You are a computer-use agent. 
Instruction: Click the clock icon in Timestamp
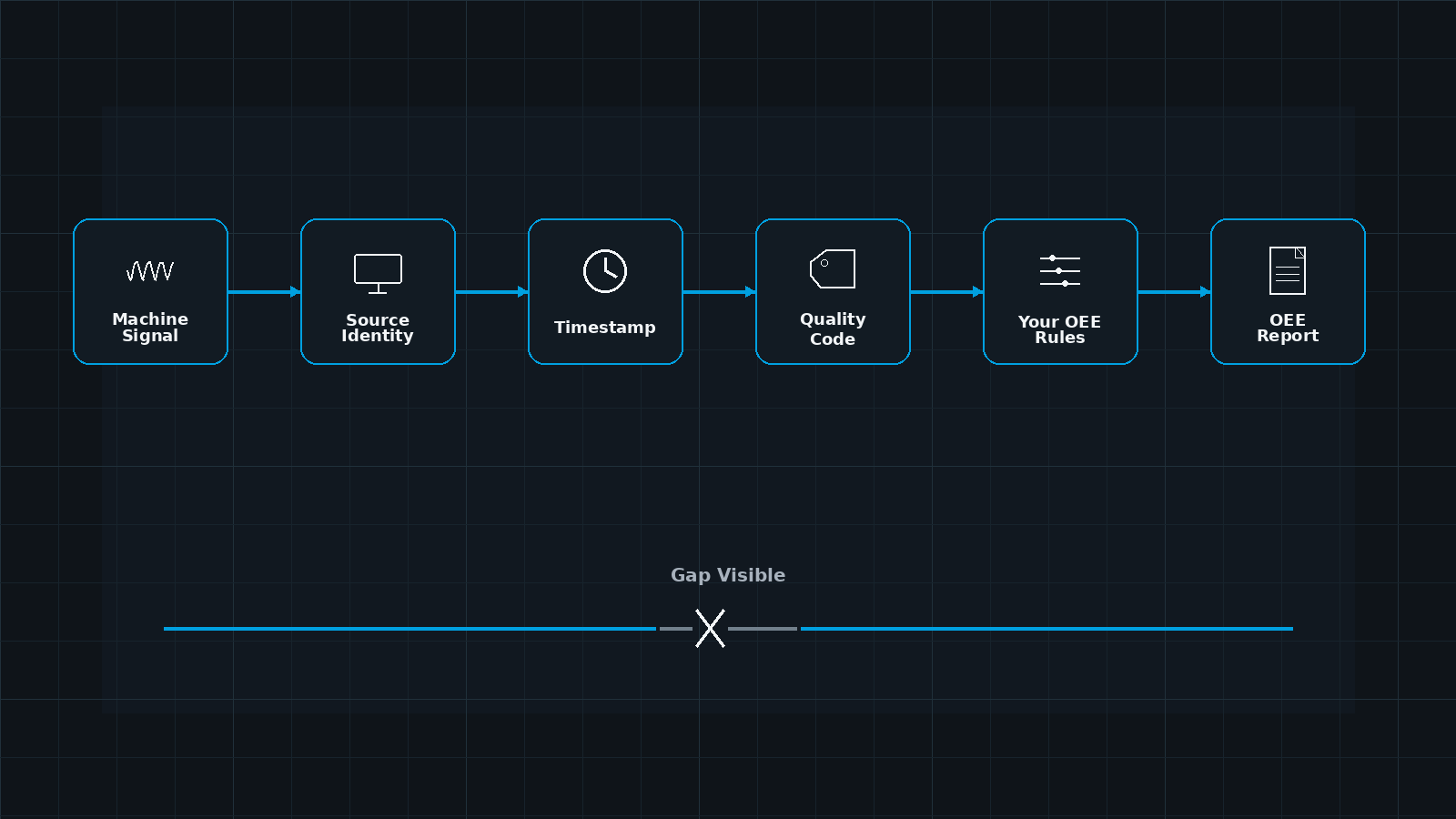tap(605, 271)
